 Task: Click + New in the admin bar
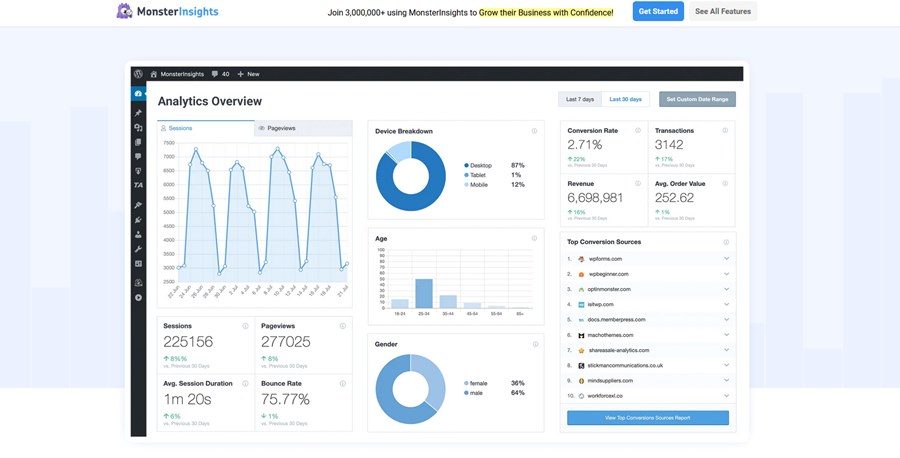[249, 74]
